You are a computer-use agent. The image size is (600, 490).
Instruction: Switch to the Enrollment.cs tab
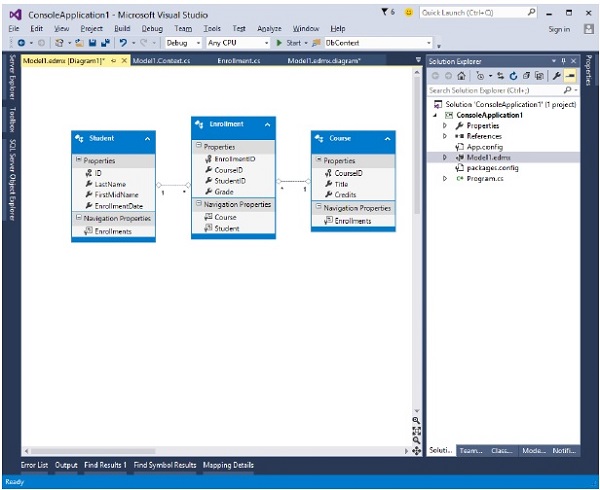pos(238,61)
